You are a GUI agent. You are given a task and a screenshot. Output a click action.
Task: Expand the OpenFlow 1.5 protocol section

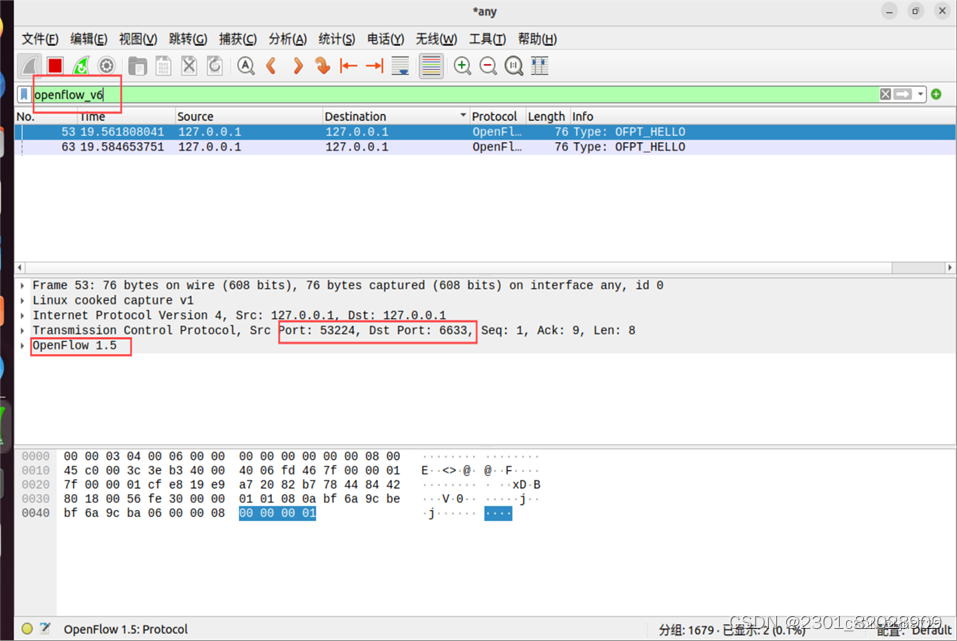click(x=22, y=345)
